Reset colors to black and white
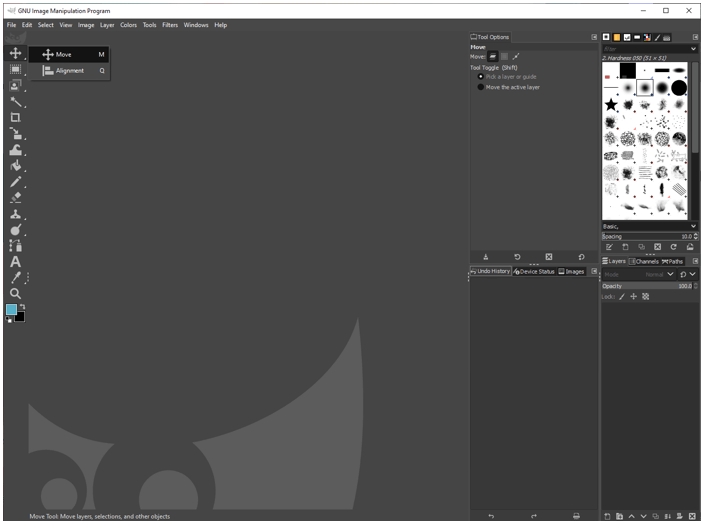The width and height of the screenshot is (702, 521). coord(9,320)
